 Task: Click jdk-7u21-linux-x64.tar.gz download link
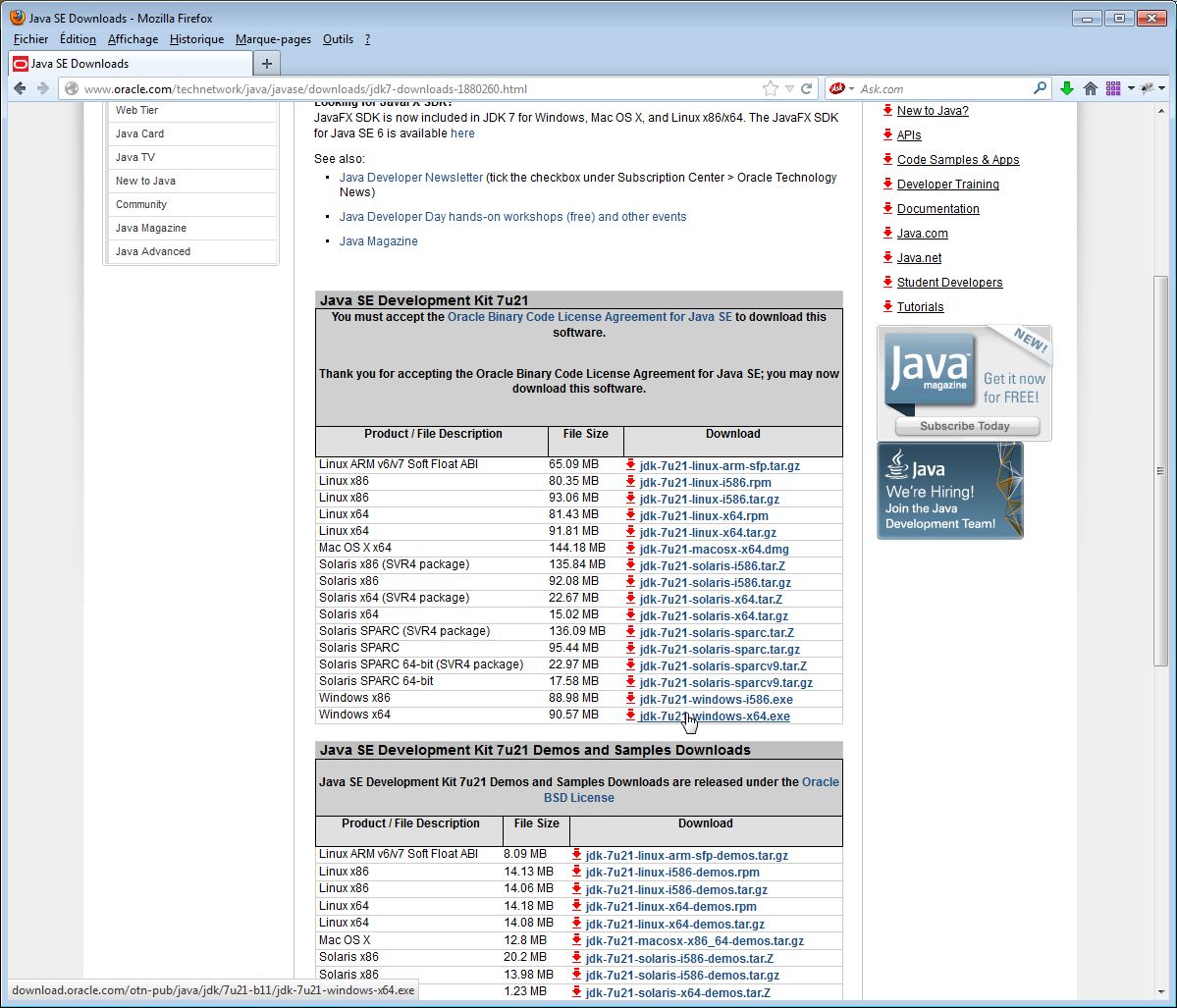pyautogui.click(x=708, y=532)
